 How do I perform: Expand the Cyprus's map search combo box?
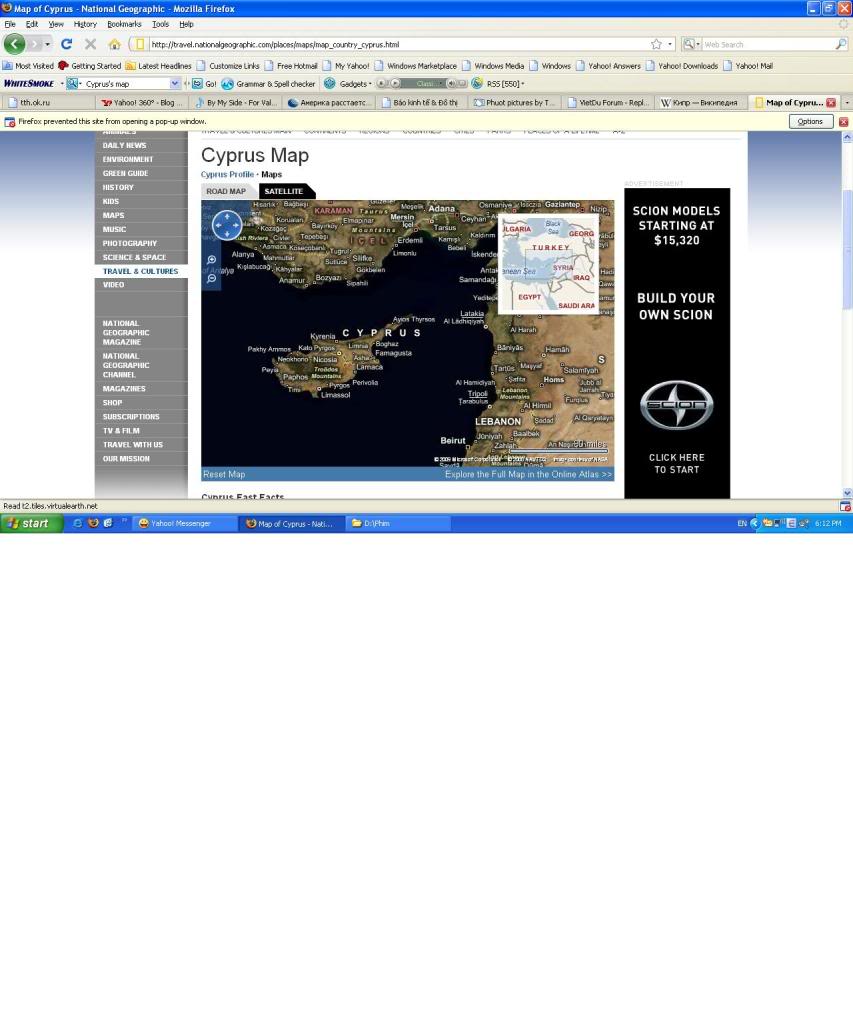[174, 84]
